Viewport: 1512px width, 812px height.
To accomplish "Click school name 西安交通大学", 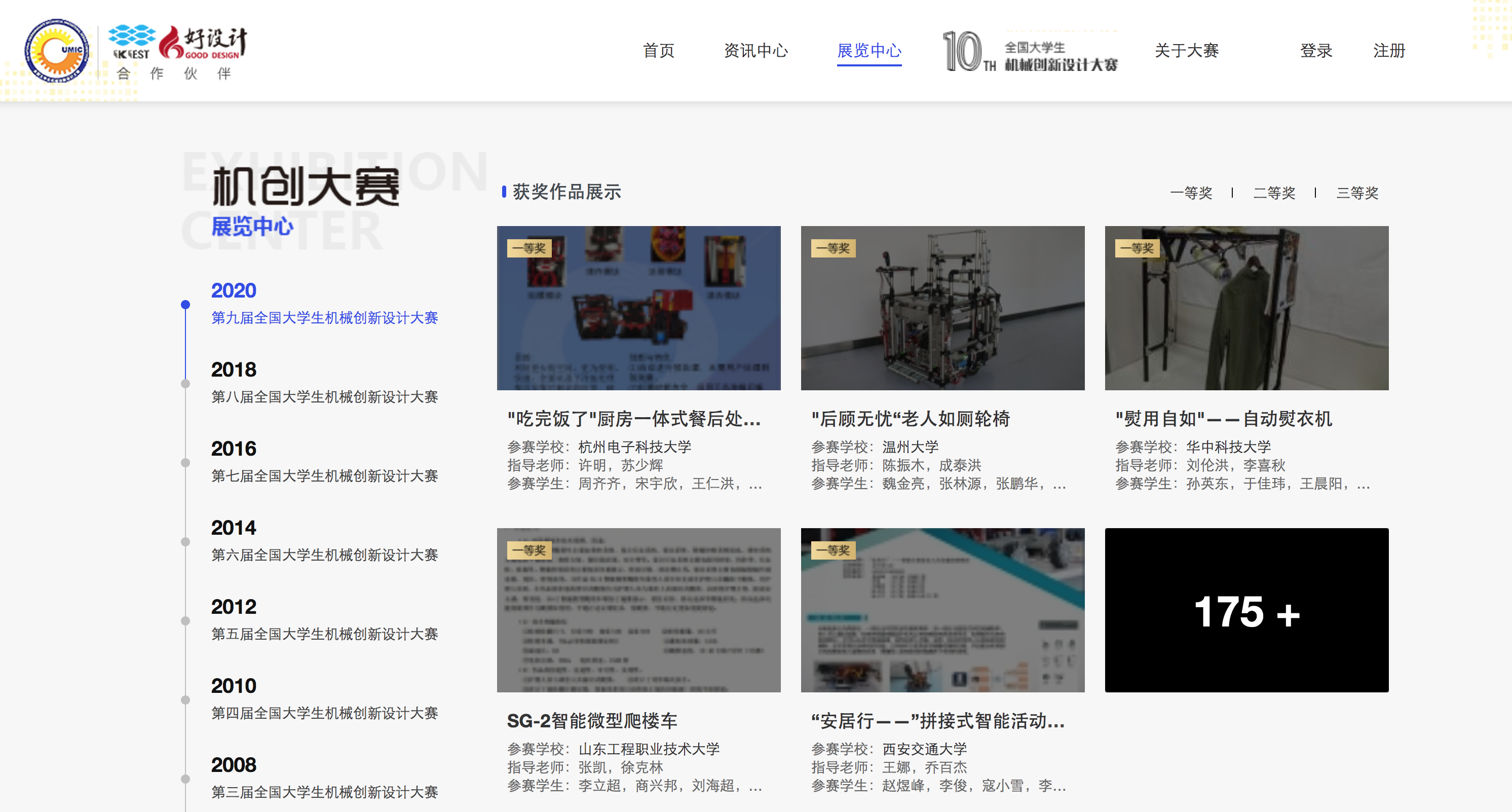I will tap(924, 749).
